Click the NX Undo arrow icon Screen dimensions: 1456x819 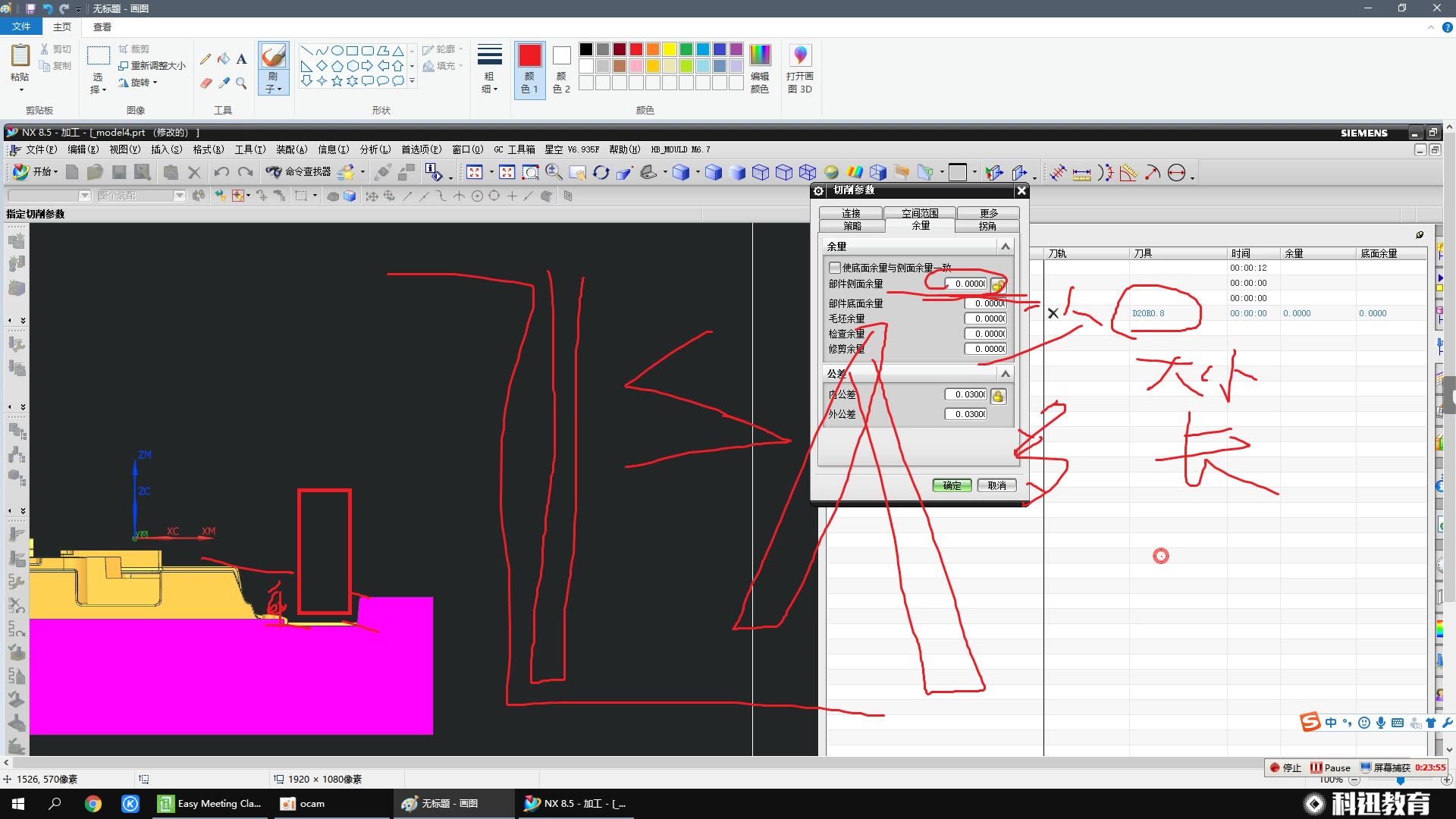221,172
